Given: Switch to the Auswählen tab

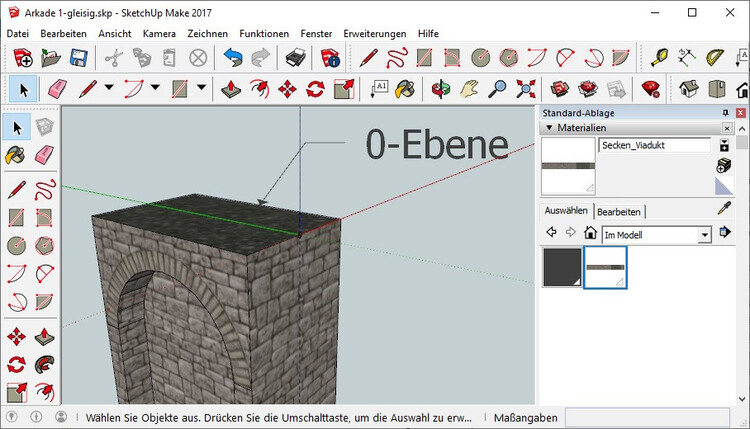Looking at the screenshot, I should (x=566, y=210).
